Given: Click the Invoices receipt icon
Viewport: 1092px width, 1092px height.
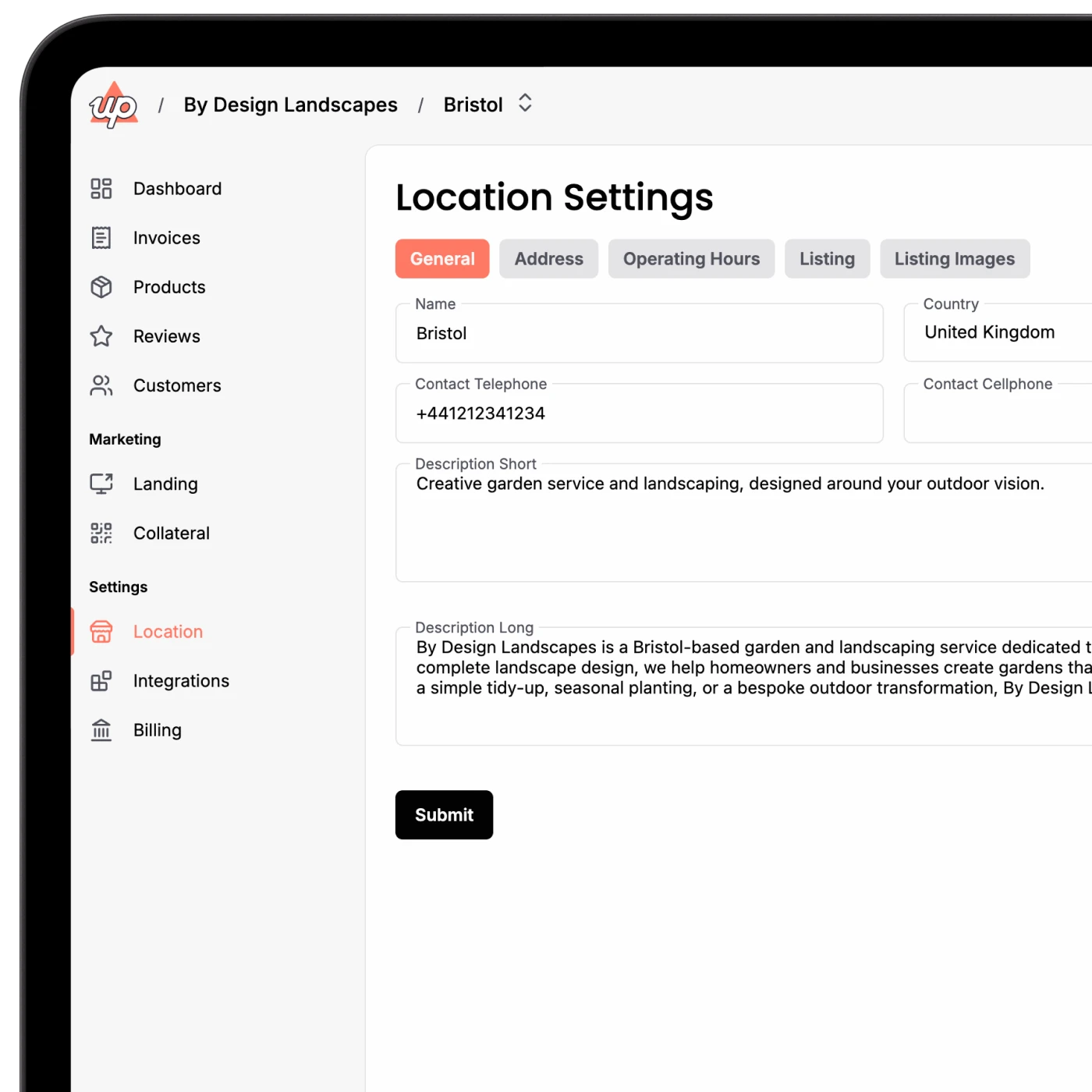Looking at the screenshot, I should coord(101,238).
